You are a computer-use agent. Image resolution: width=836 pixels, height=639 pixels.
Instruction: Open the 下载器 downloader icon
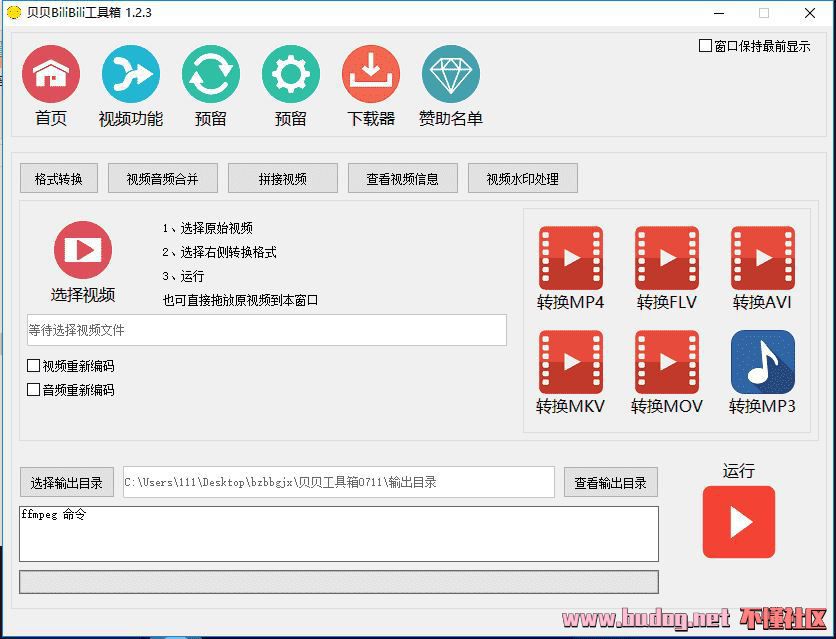(371, 75)
